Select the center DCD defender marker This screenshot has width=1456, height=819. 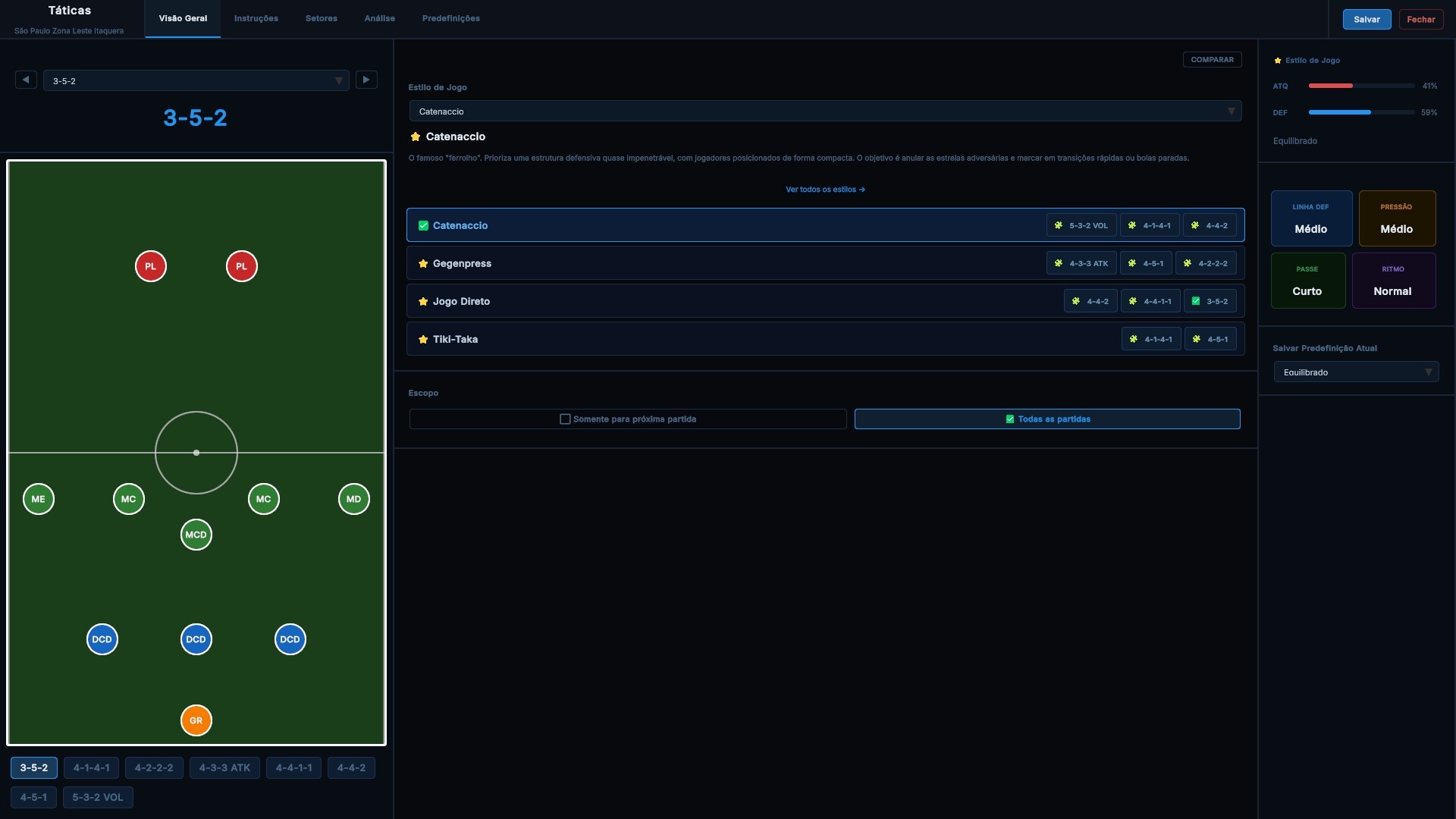[196, 639]
